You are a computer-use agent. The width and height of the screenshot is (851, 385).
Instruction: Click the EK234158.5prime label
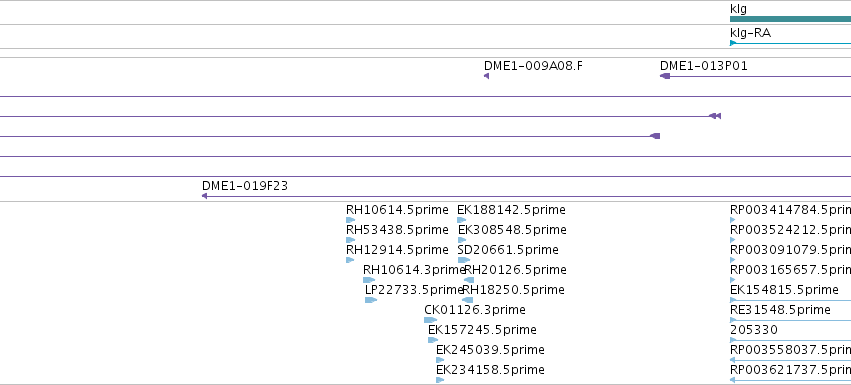point(490,370)
